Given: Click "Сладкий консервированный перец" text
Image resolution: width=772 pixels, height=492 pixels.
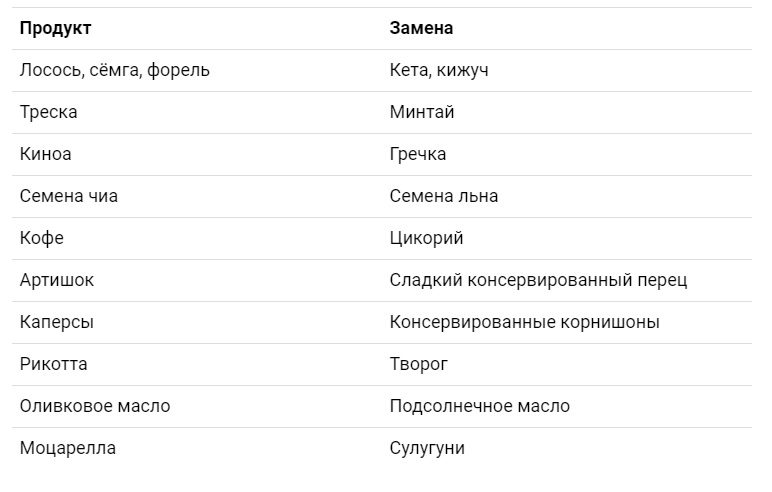Looking at the screenshot, I should [538, 280].
